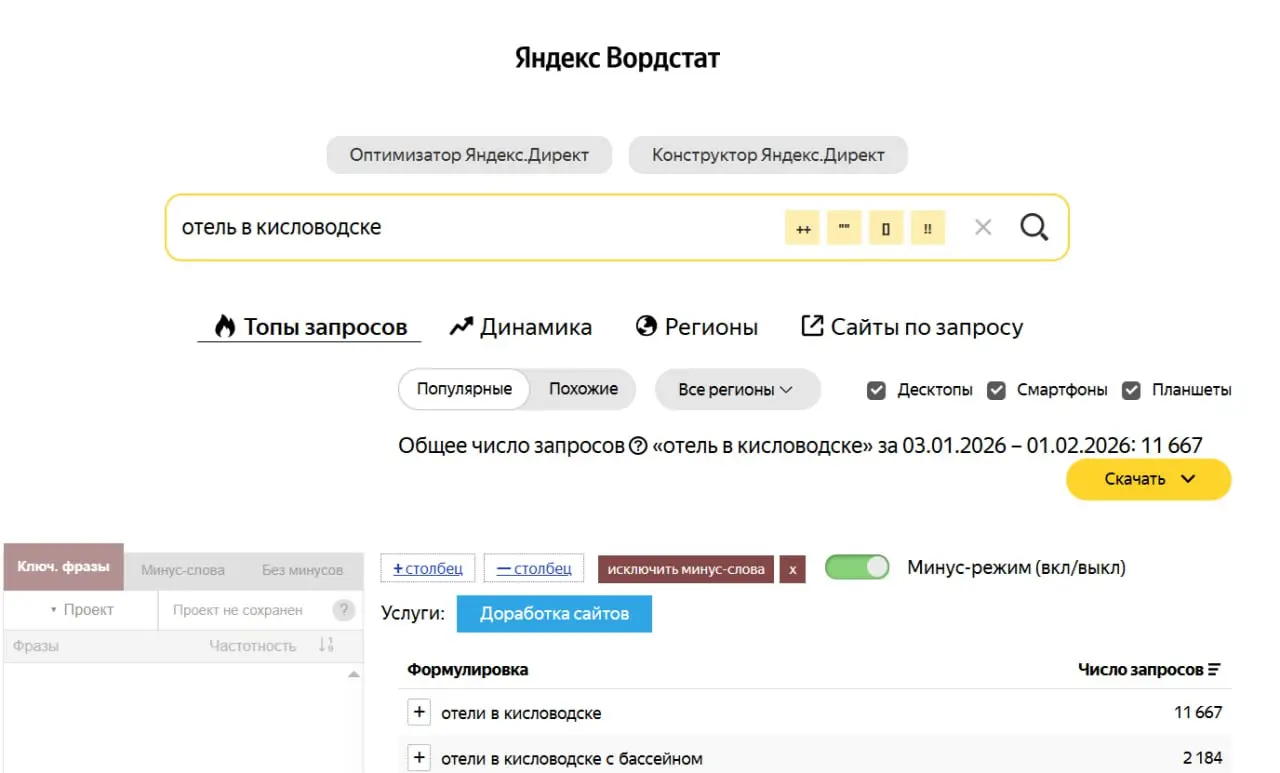Open the Динамика tab

tap(520, 327)
